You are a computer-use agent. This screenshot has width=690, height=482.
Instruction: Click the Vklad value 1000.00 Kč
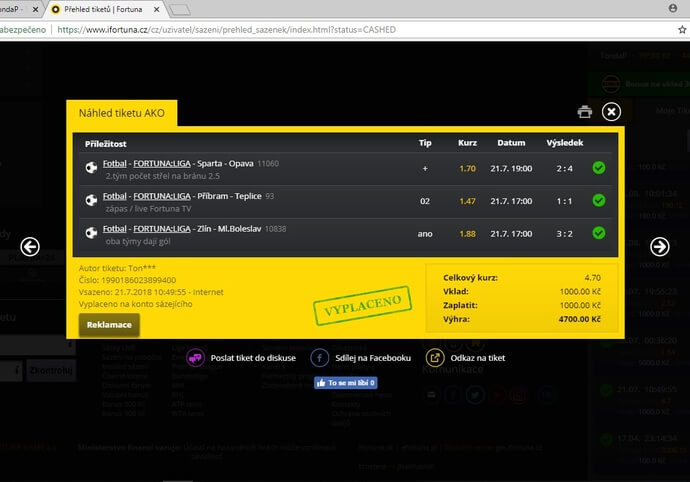[580, 291]
